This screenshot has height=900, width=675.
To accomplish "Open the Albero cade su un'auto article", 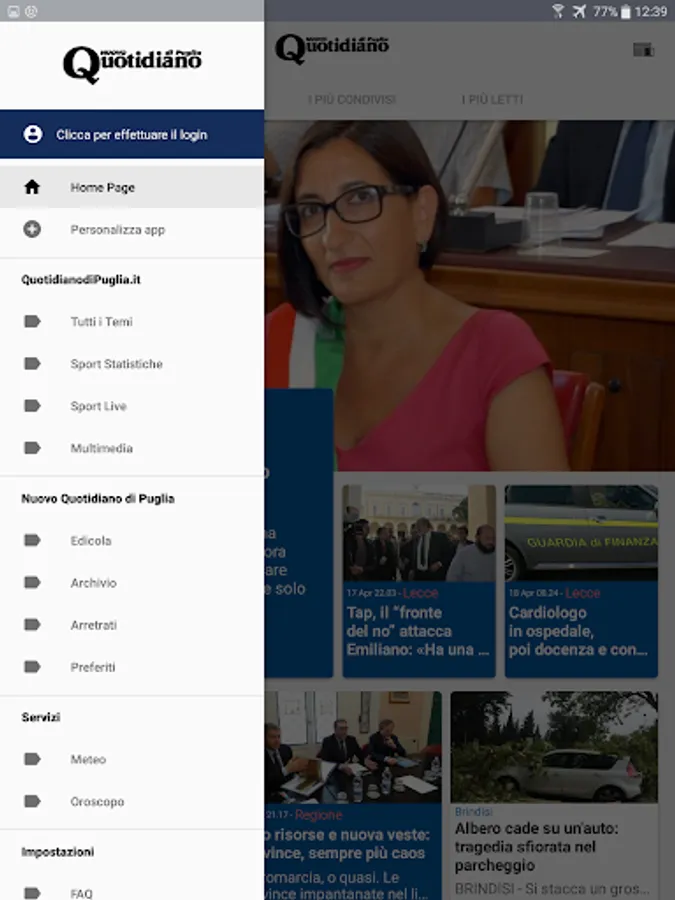I will click(x=554, y=796).
